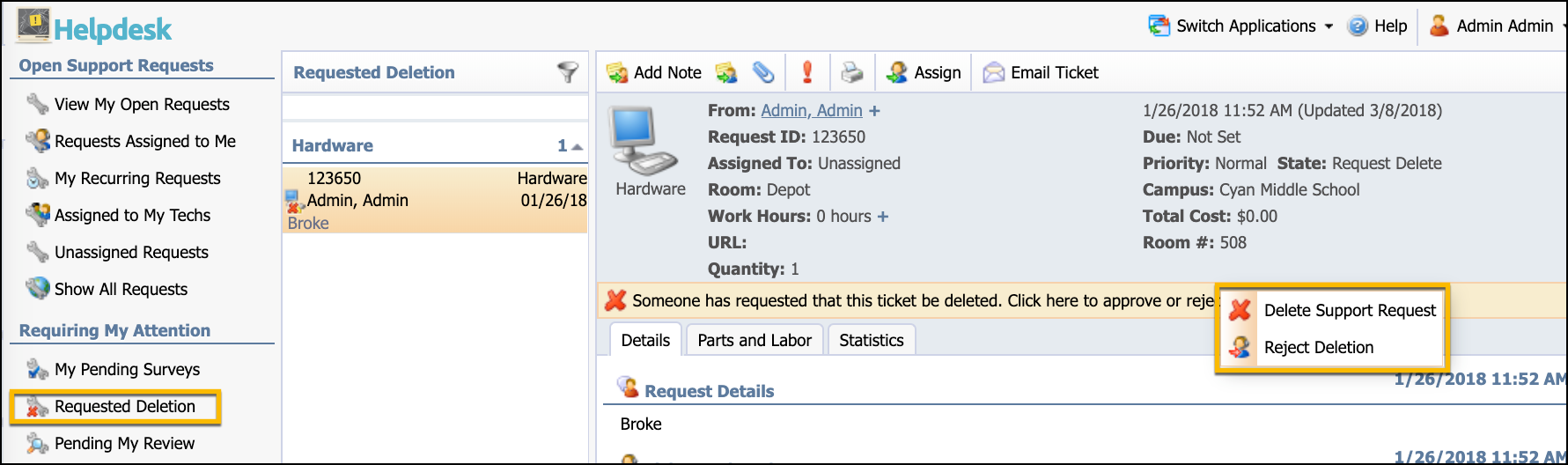1568x465 pixels.
Task: Open the Admin, Admin sender link
Action: (x=812, y=110)
